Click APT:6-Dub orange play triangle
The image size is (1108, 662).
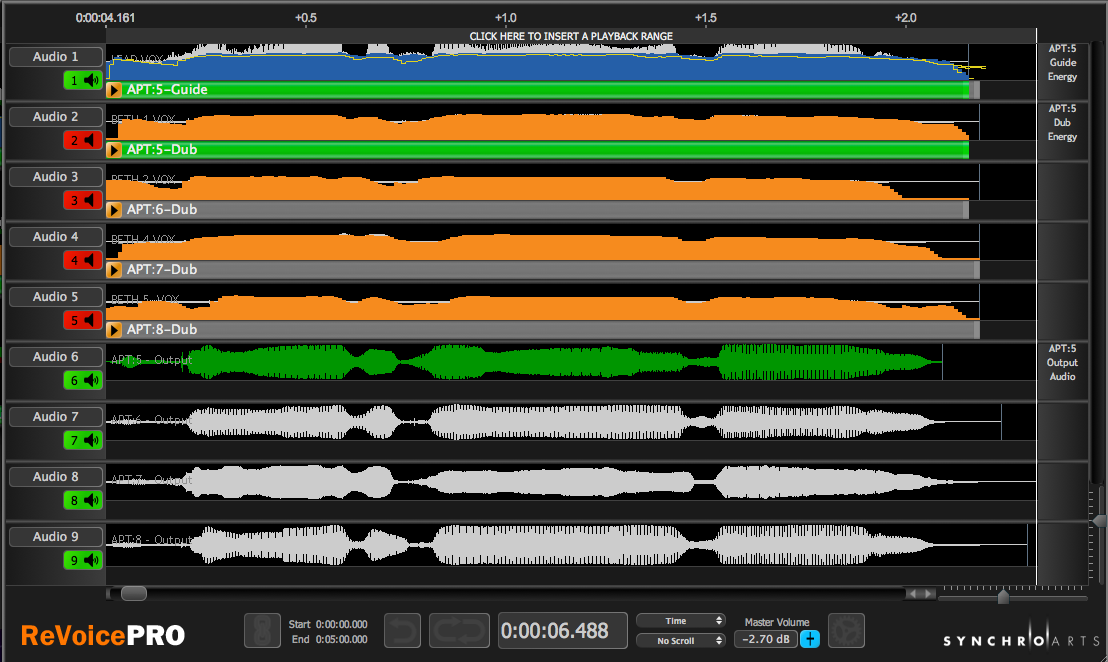point(115,210)
